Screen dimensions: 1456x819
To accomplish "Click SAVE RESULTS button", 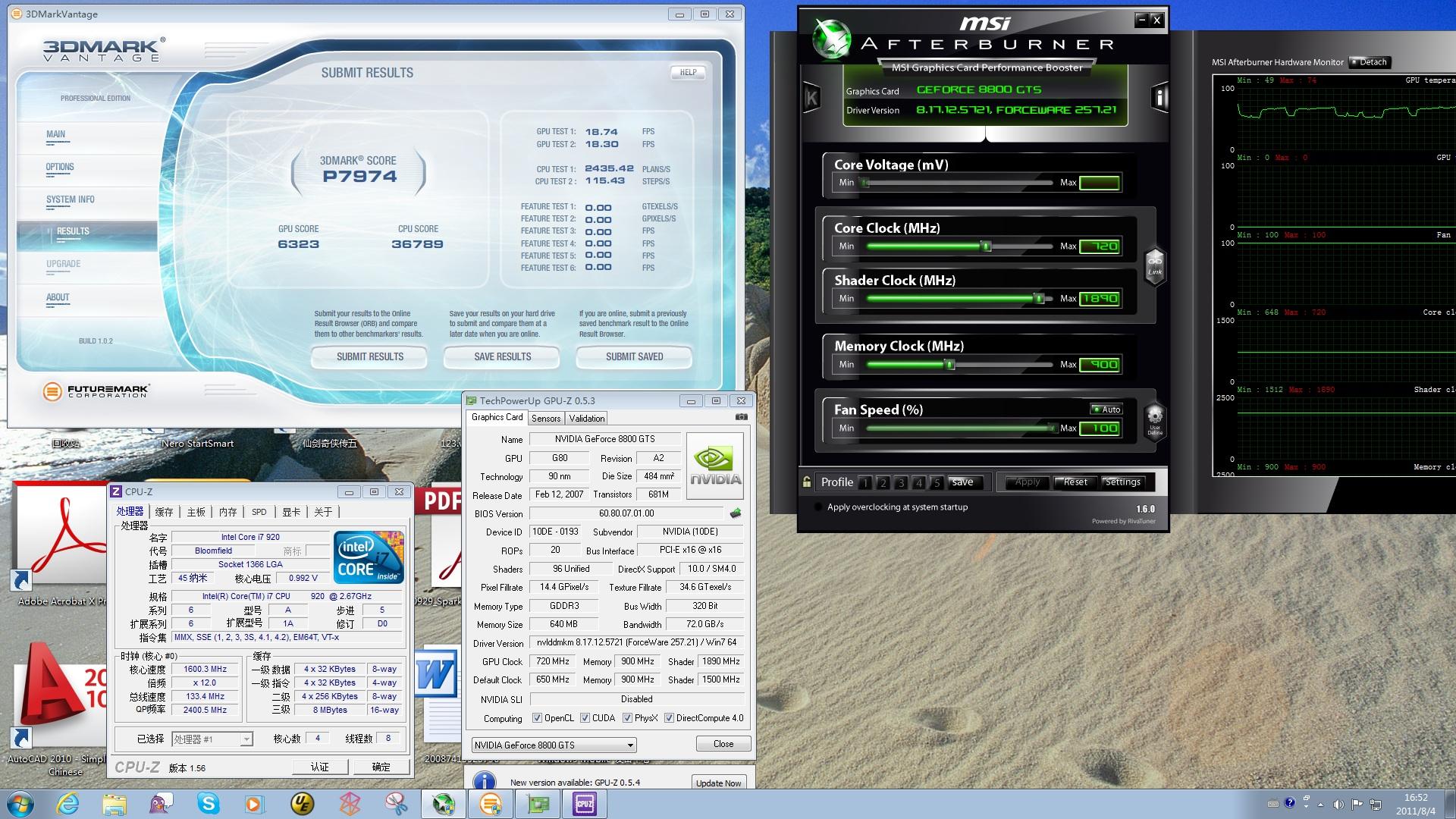I will [x=502, y=356].
